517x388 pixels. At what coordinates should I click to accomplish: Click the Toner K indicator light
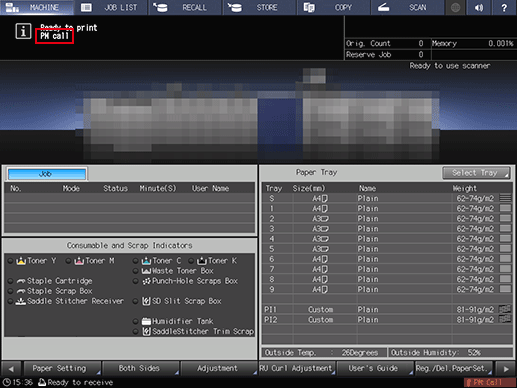coord(191,261)
